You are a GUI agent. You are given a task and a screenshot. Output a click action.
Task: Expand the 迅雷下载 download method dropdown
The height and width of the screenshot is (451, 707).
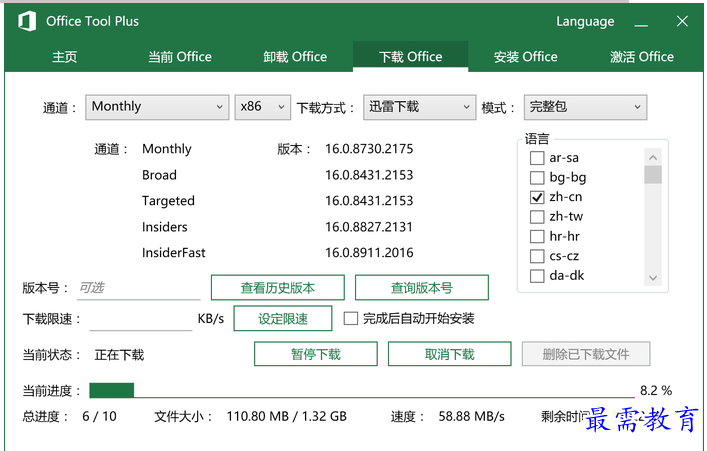419,107
